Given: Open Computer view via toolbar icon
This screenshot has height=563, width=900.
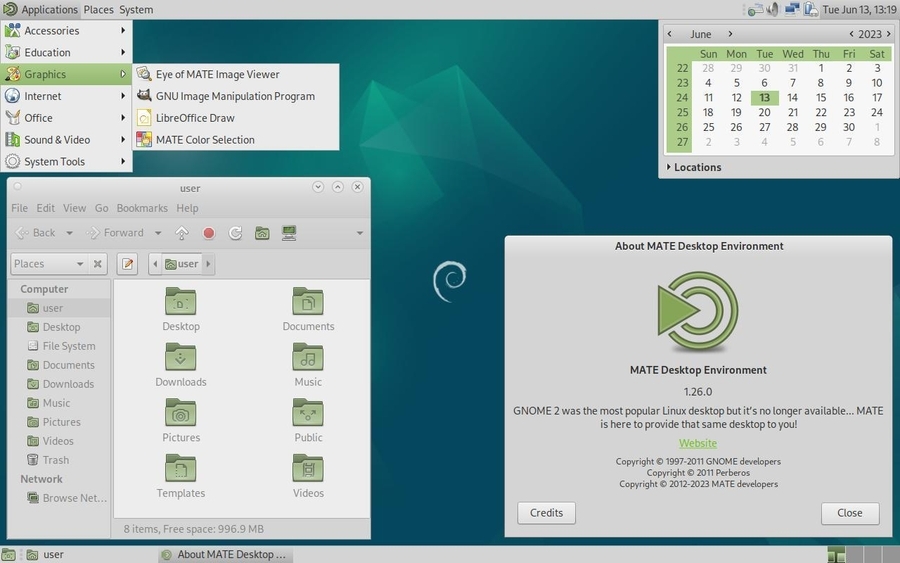Looking at the screenshot, I should (289, 233).
